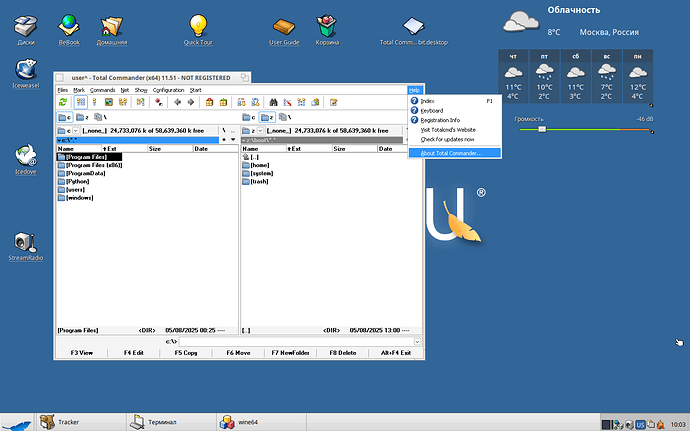Click the Quick Tour lightbulb desktop icon
This screenshot has height=431, width=690.
(x=198, y=29)
